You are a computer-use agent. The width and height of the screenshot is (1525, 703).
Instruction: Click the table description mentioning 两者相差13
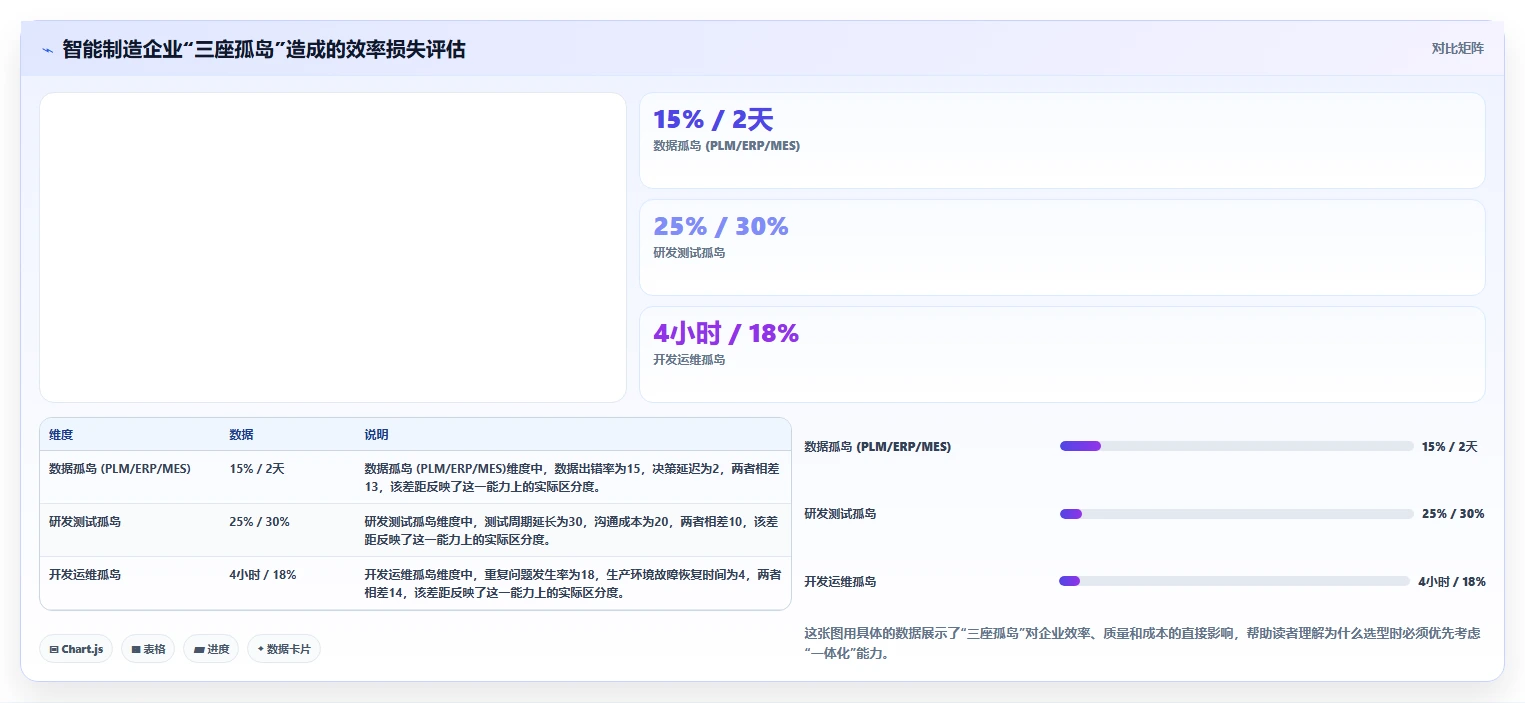572,477
